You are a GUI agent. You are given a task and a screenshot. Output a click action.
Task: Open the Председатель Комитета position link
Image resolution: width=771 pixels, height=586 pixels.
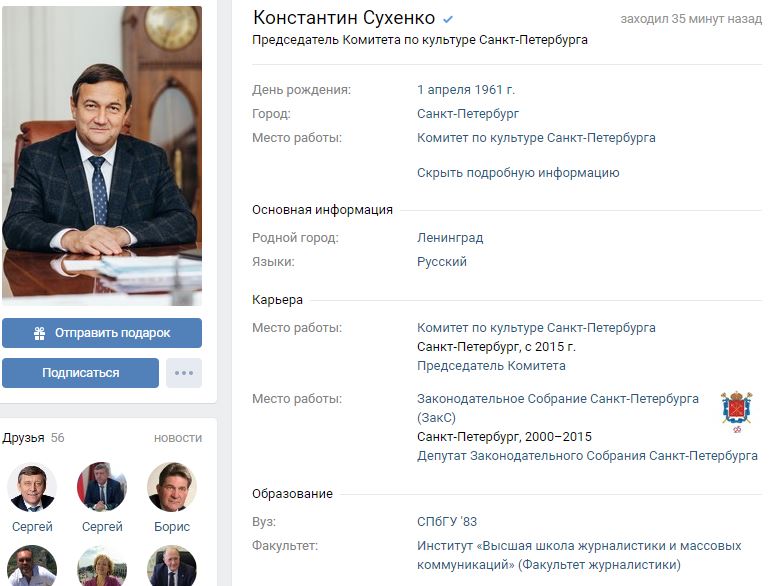(x=491, y=366)
